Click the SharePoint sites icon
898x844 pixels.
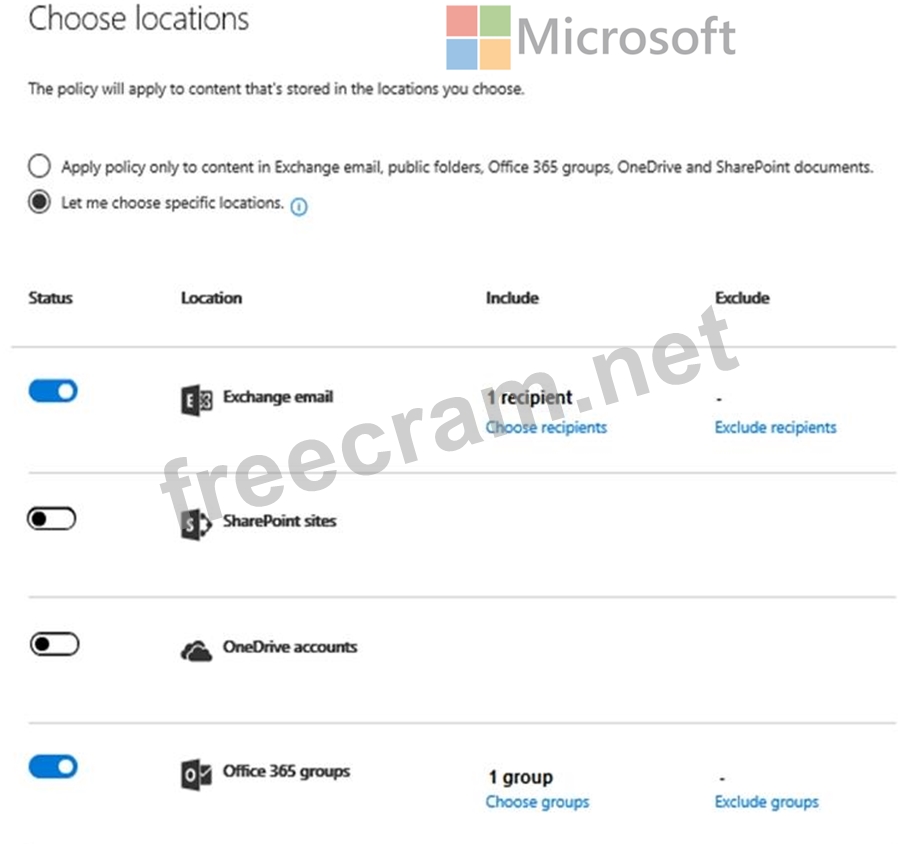[x=196, y=524]
